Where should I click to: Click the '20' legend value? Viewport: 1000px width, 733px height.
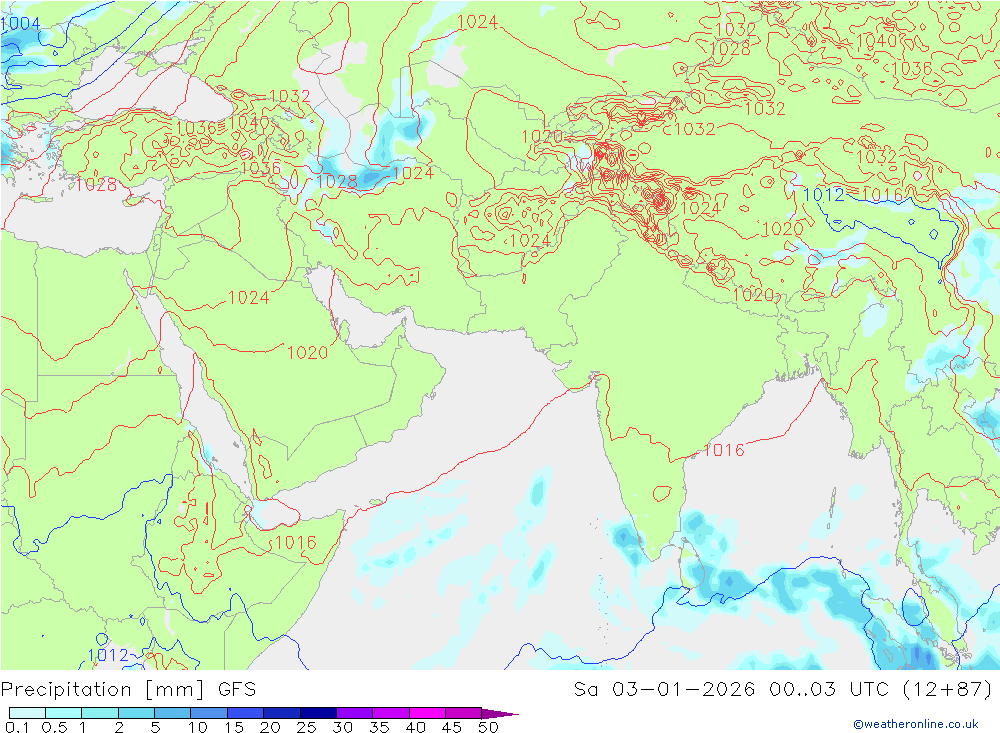(270, 727)
